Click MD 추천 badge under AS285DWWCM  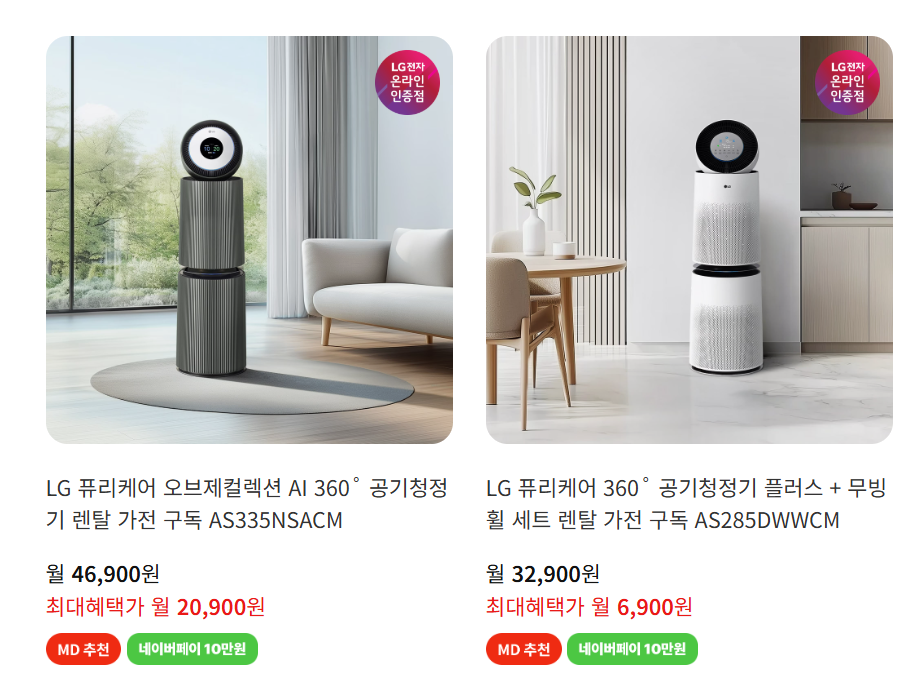coord(523,649)
